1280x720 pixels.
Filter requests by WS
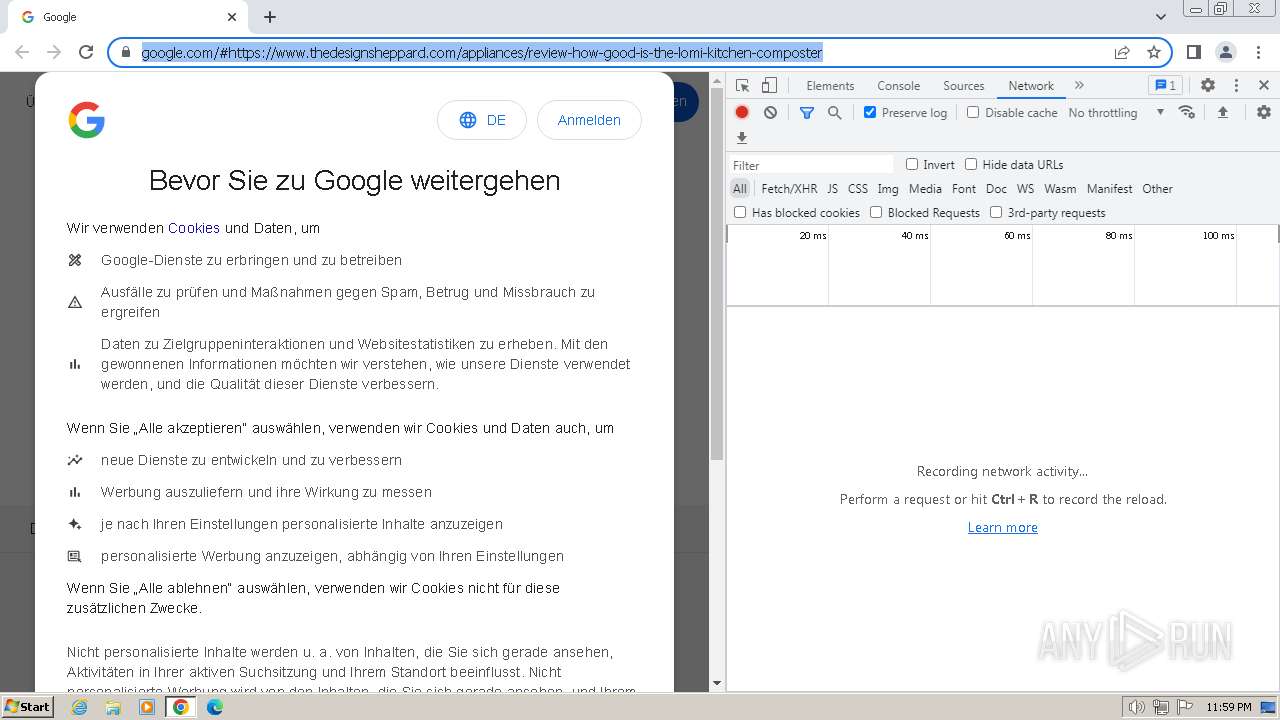point(1025,189)
